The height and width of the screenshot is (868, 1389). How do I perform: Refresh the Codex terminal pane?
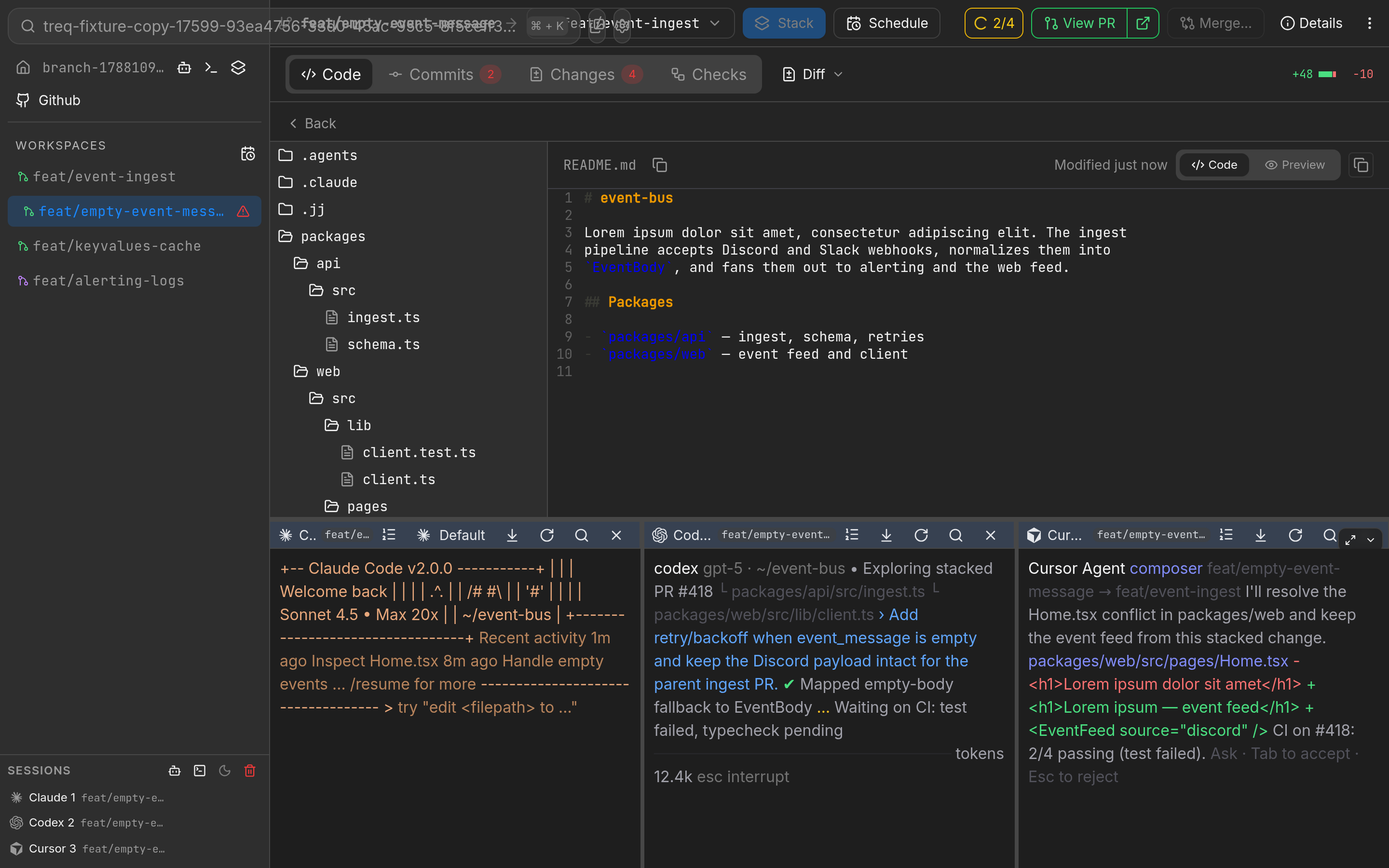[x=921, y=535]
